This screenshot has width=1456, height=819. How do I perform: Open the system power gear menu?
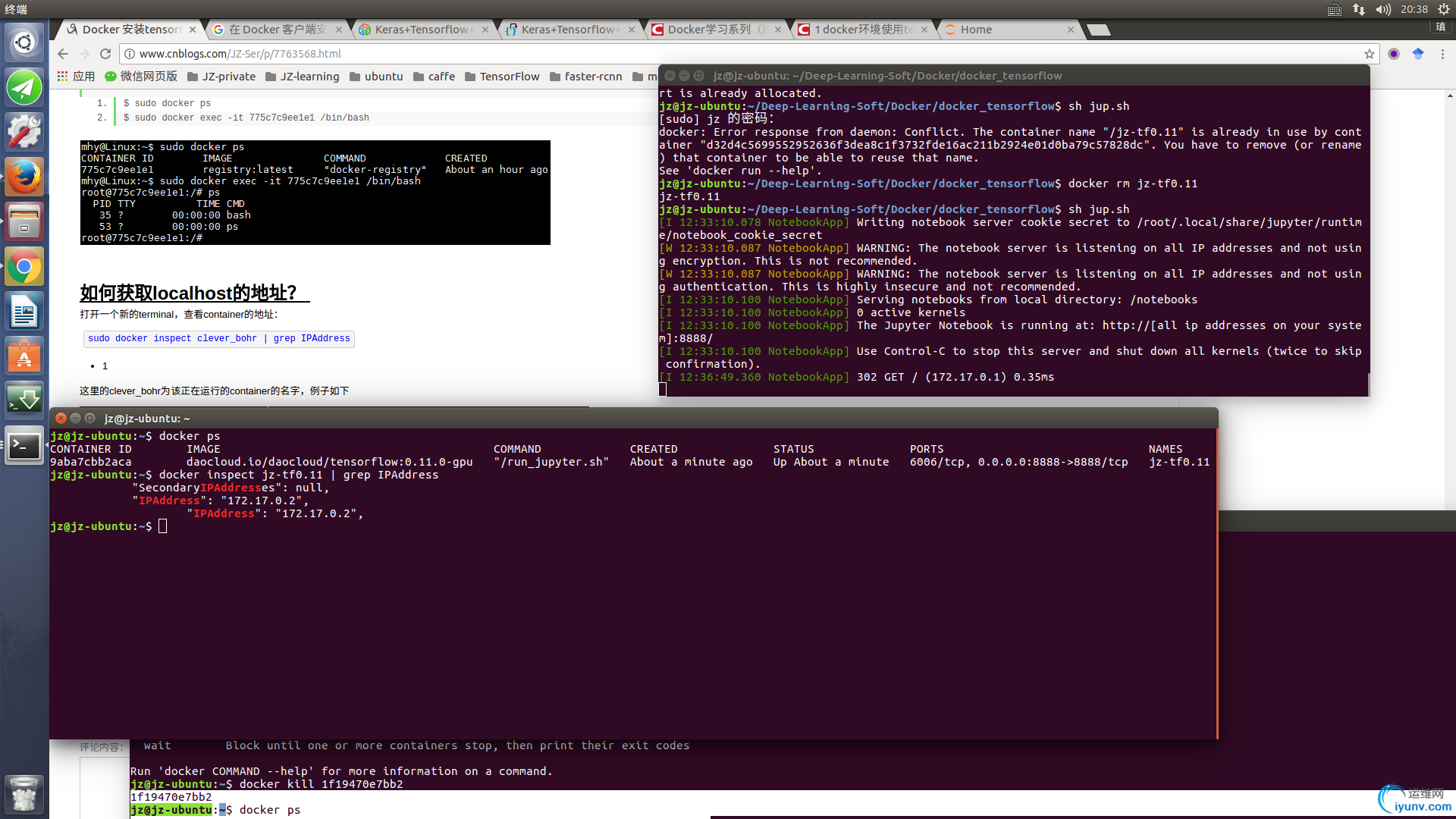click(1444, 9)
